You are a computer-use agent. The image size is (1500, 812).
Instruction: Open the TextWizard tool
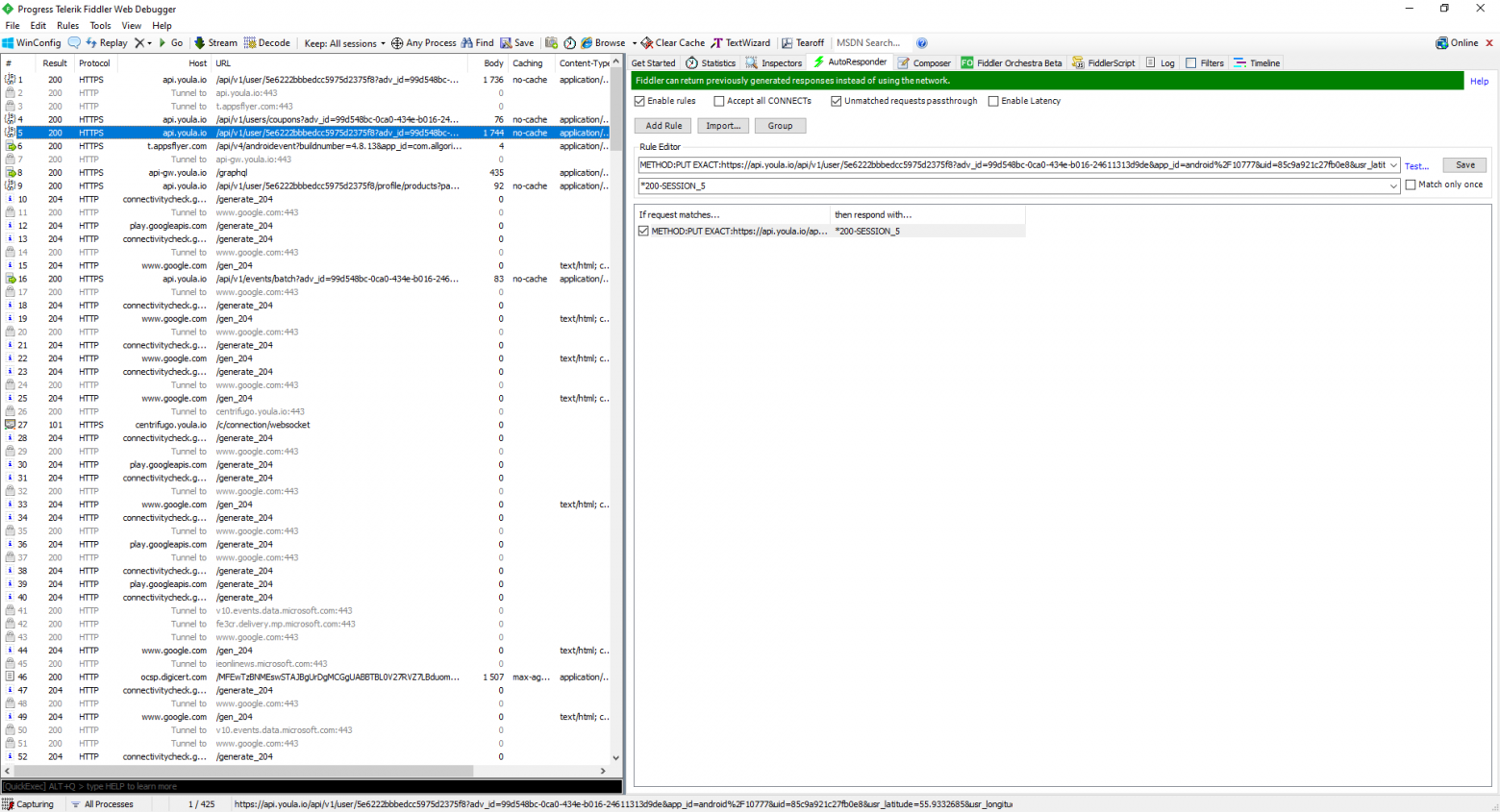(x=740, y=43)
